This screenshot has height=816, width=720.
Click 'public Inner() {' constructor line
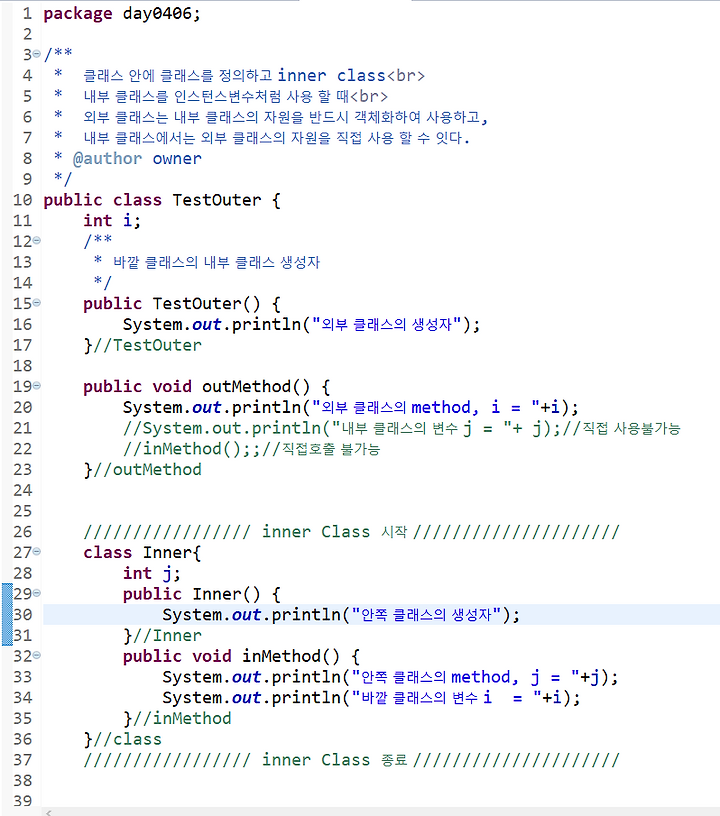(202, 594)
